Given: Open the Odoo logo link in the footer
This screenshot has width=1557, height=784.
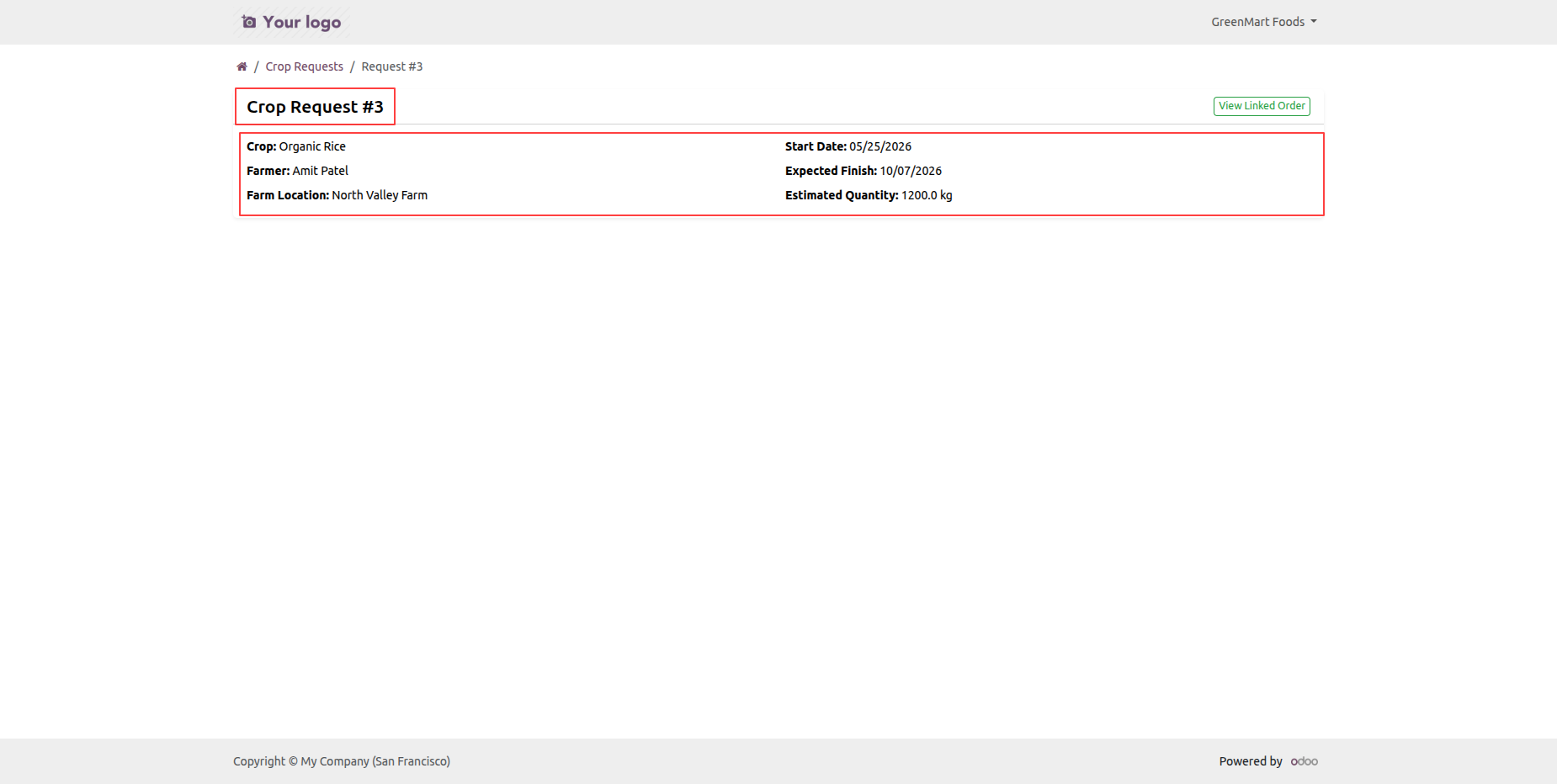Looking at the screenshot, I should [1304, 761].
